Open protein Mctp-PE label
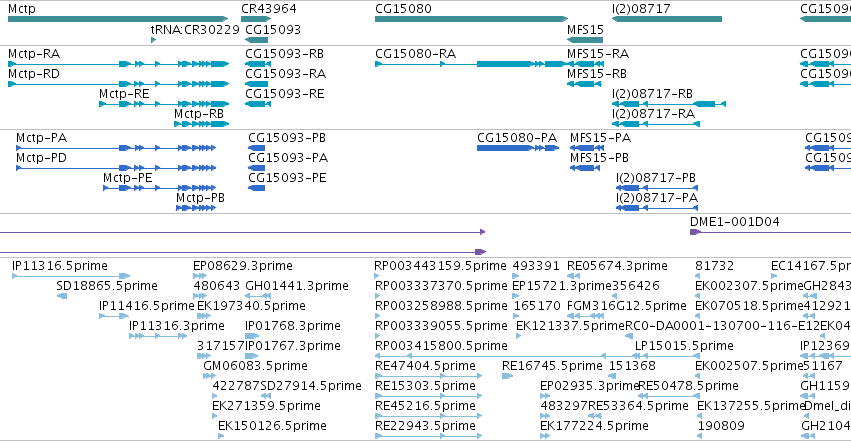This screenshot has height=441, width=851. point(128,178)
